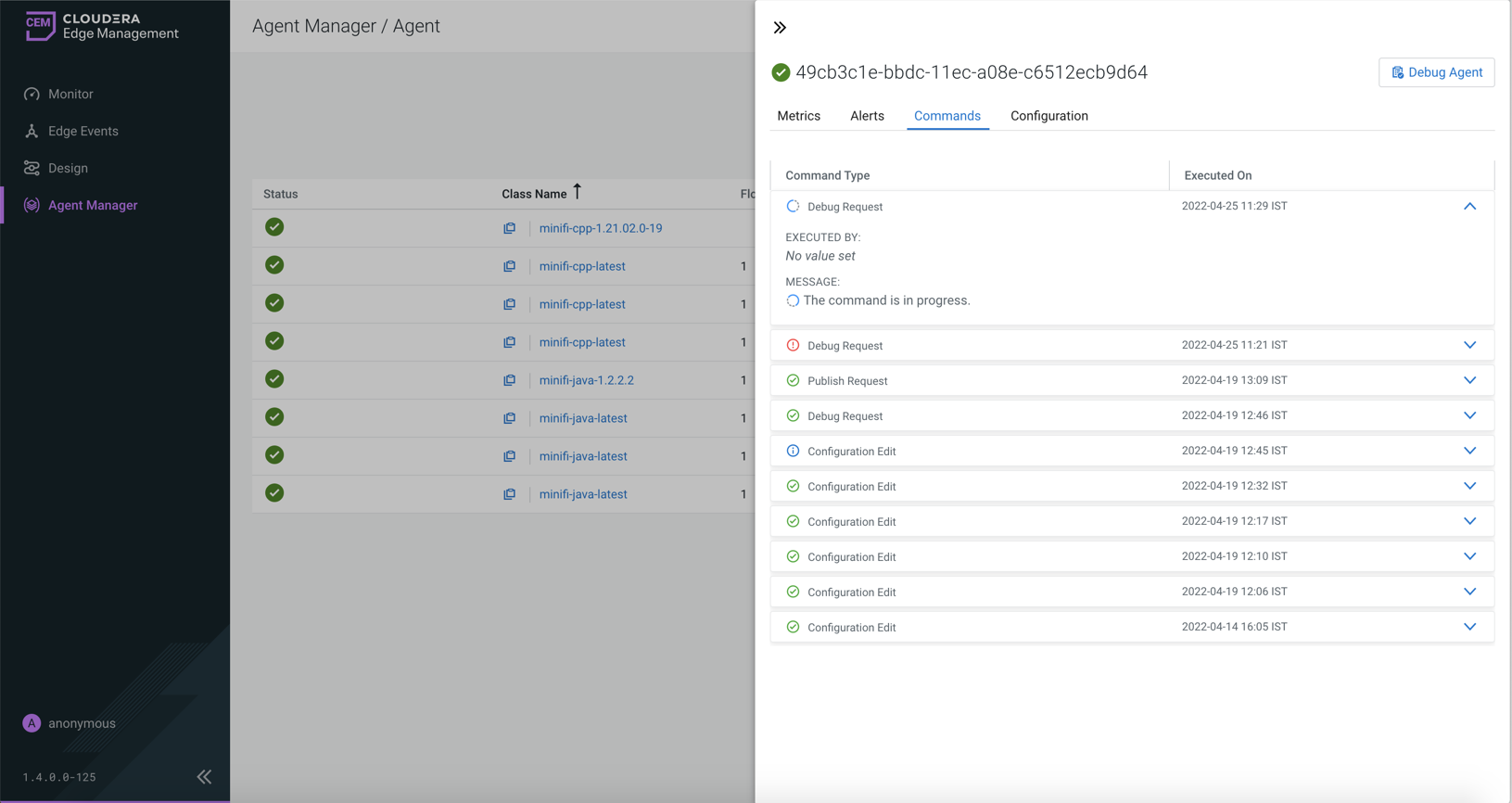
Task: Collapse the expanded 11:29 Debug Request row
Action: click(x=1469, y=206)
